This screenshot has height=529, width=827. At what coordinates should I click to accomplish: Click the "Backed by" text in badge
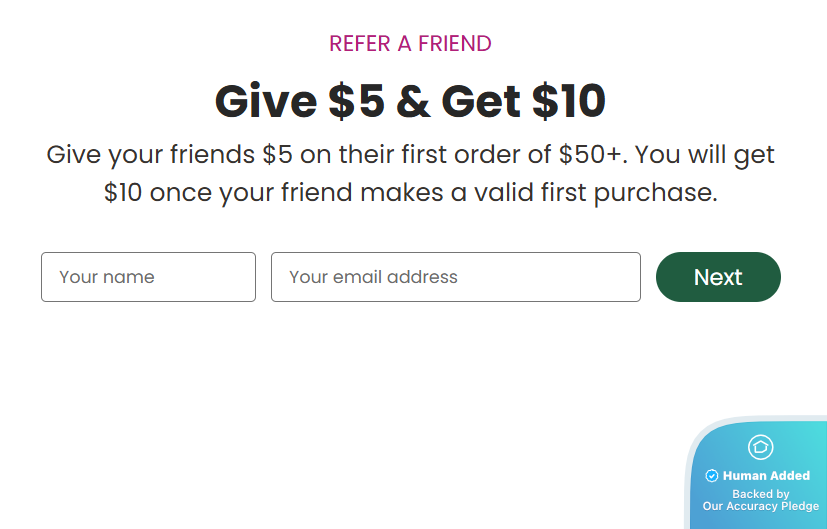[760, 494]
